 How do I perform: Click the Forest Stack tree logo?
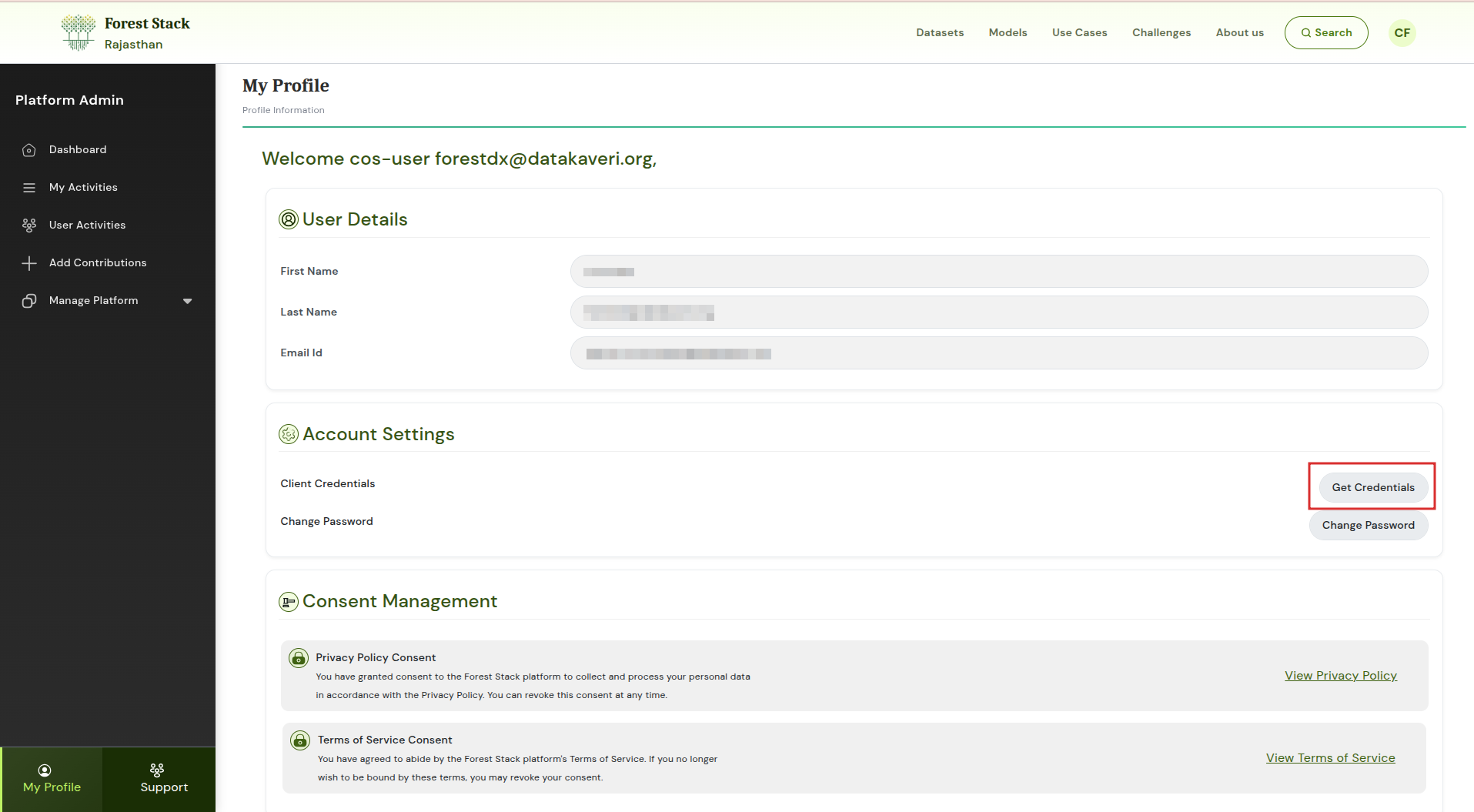coord(78,33)
